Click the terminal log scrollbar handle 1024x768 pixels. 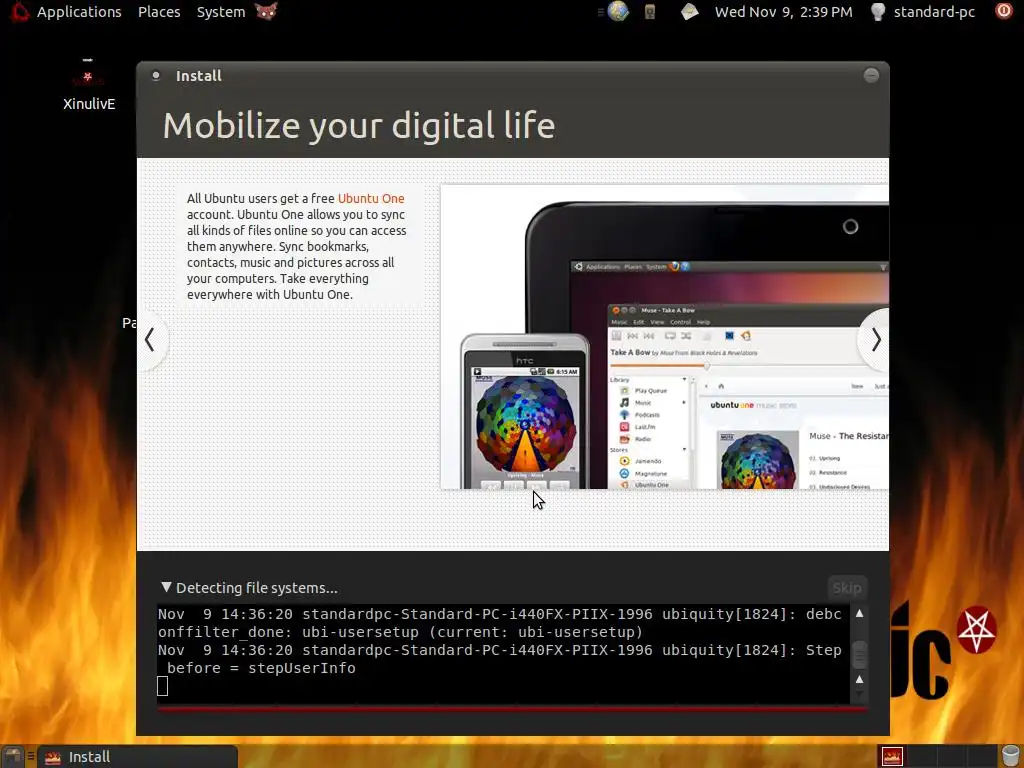(859, 654)
